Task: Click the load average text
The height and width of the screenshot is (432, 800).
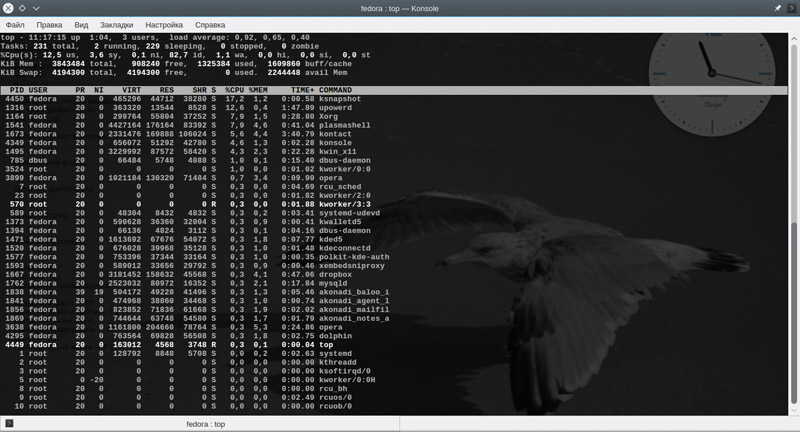Action: click(x=240, y=37)
